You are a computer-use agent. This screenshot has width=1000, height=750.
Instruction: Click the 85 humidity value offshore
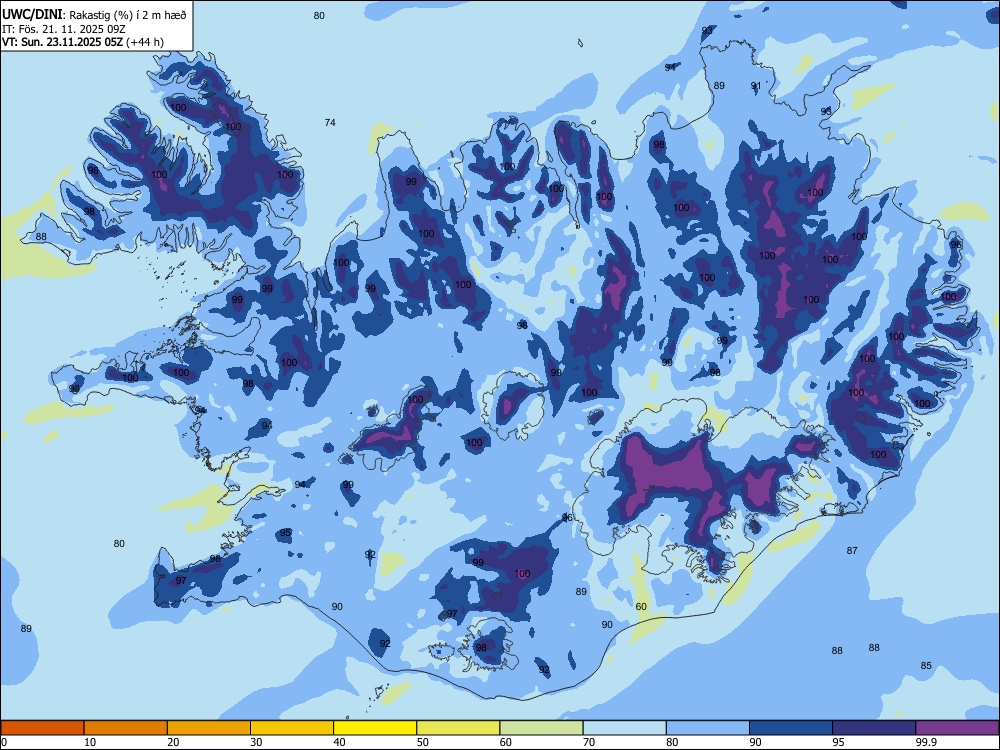(926, 666)
